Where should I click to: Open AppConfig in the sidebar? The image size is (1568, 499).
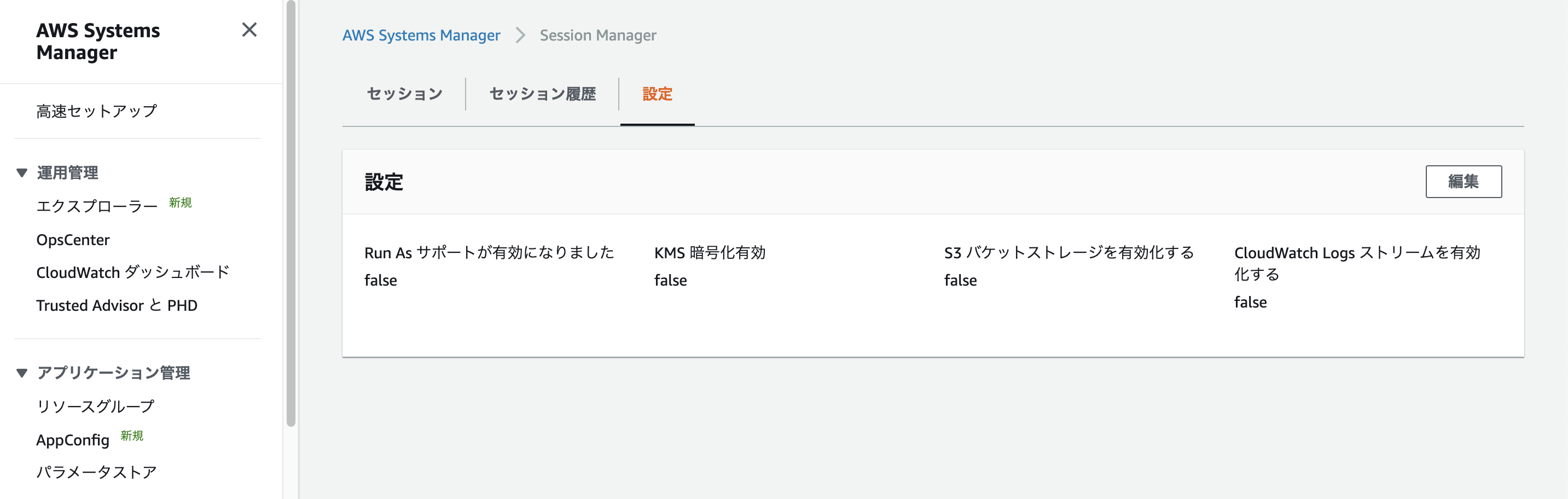(x=72, y=440)
